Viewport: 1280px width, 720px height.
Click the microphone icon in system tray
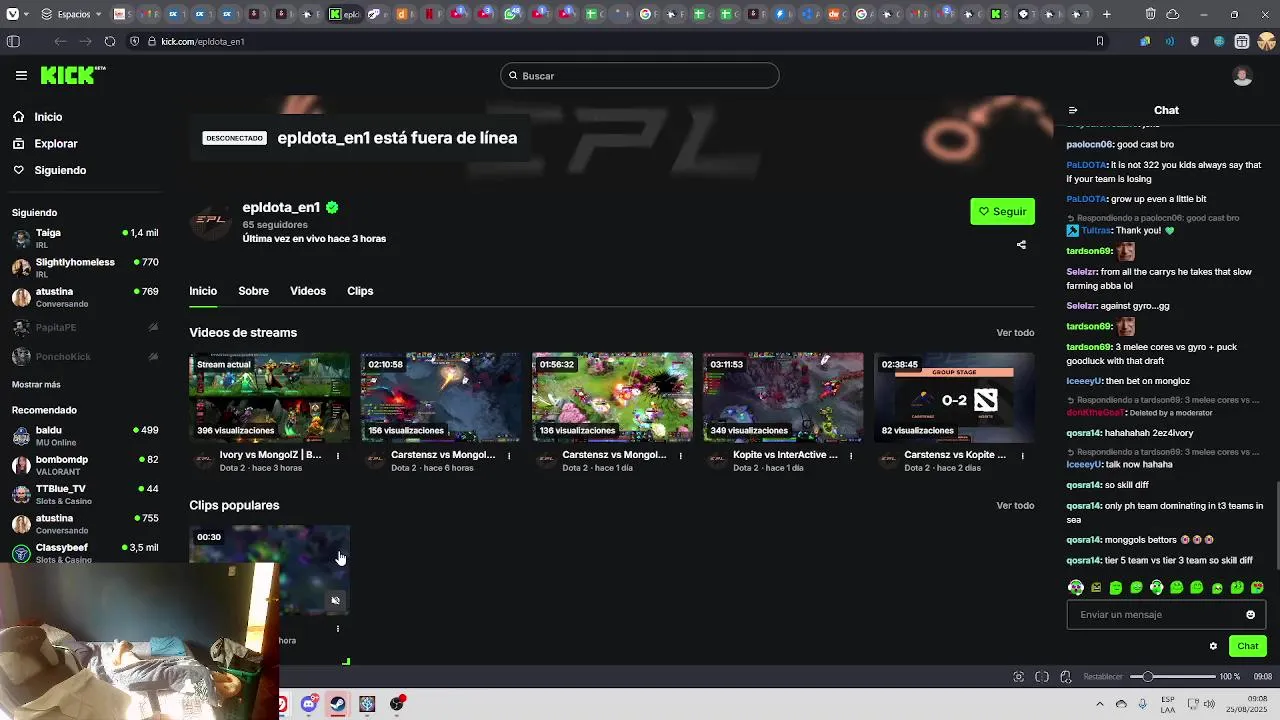pos(1142,704)
